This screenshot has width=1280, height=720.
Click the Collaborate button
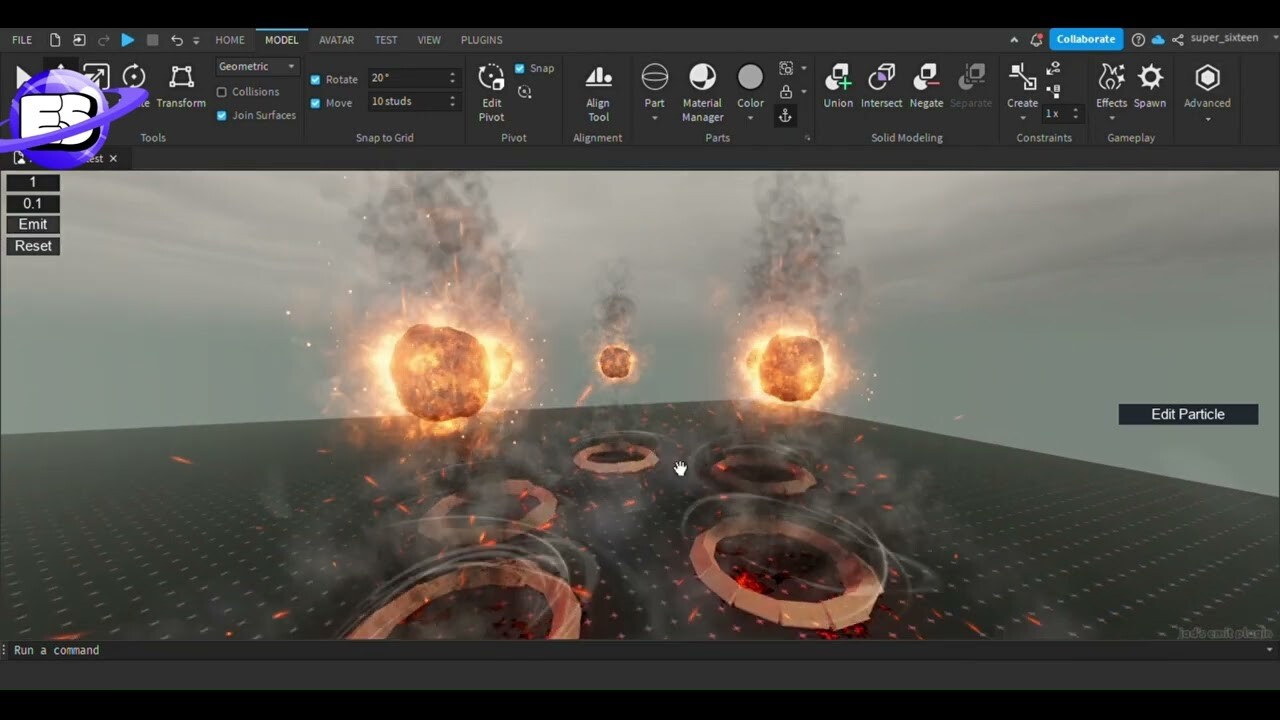pos(1086,39)
